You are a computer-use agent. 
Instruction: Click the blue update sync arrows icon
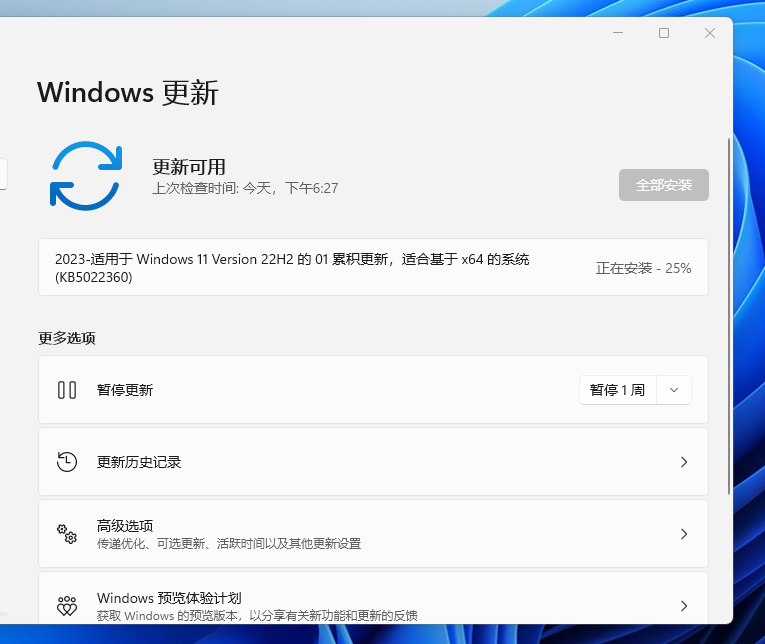86,176
